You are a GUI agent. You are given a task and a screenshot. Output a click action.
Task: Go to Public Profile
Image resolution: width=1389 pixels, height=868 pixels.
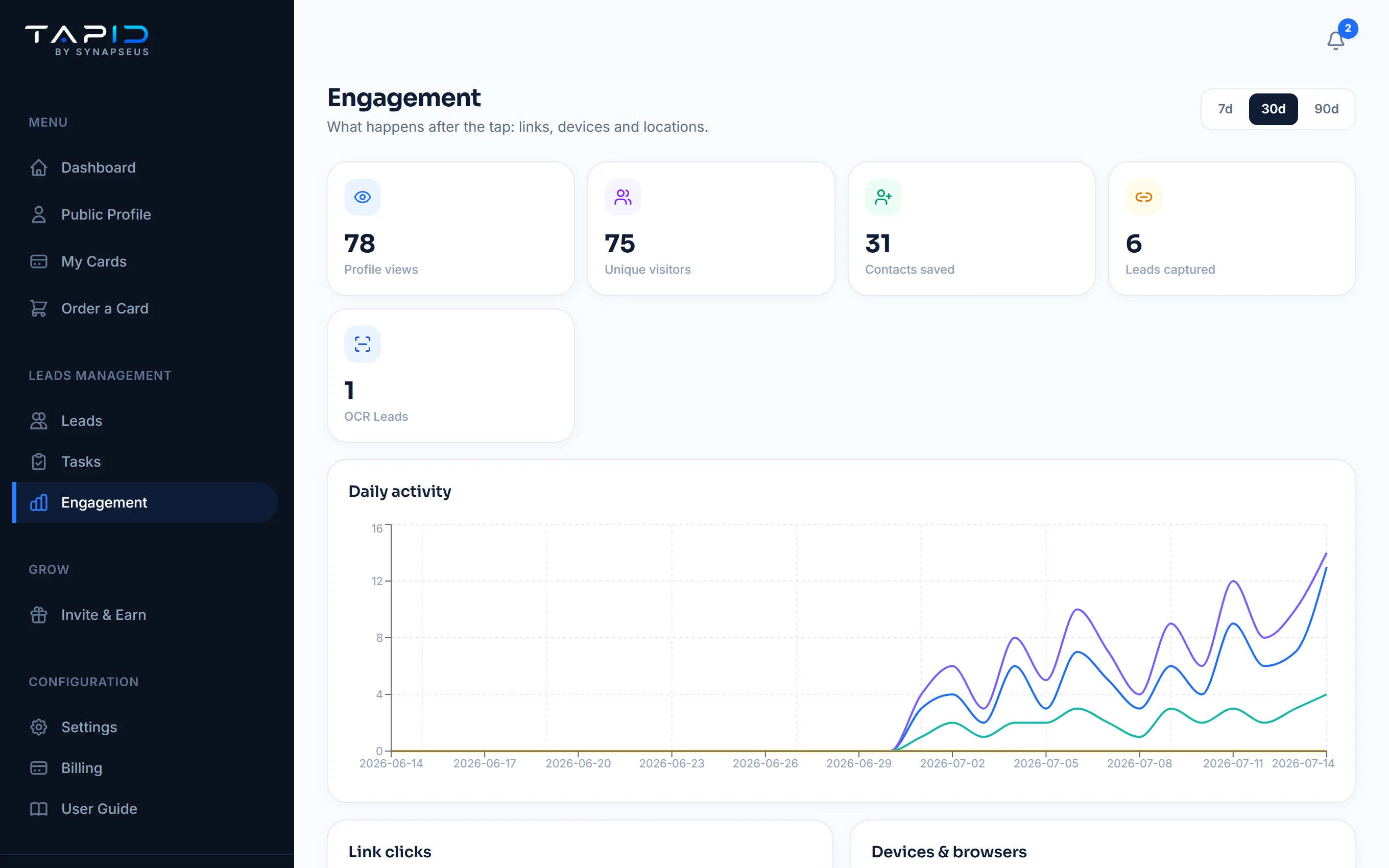pos(145,215)
